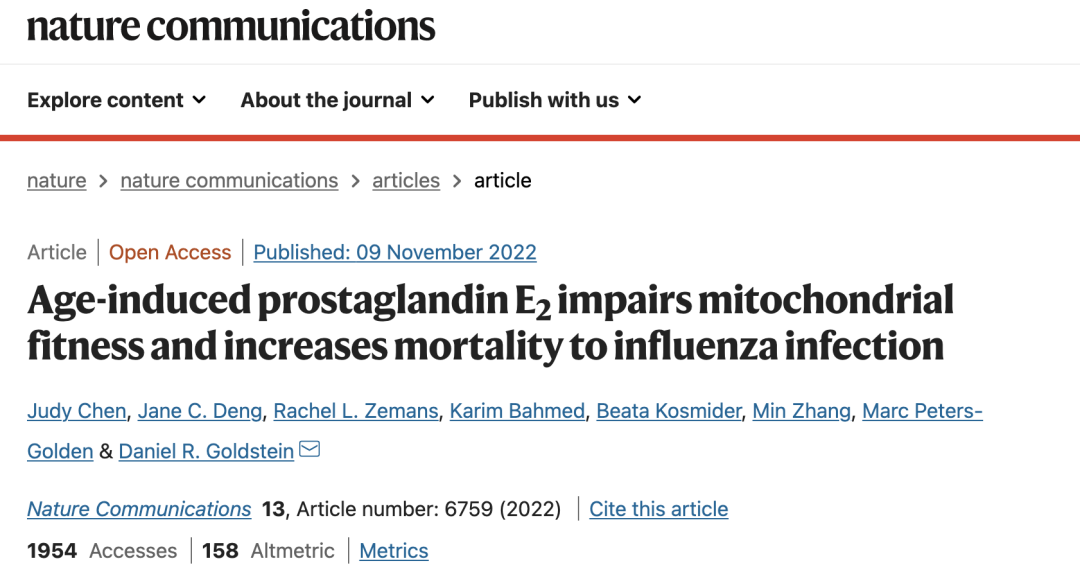Expand Publish with us menu
Viewport: 1080px width, 588px height.
(555, 100)
